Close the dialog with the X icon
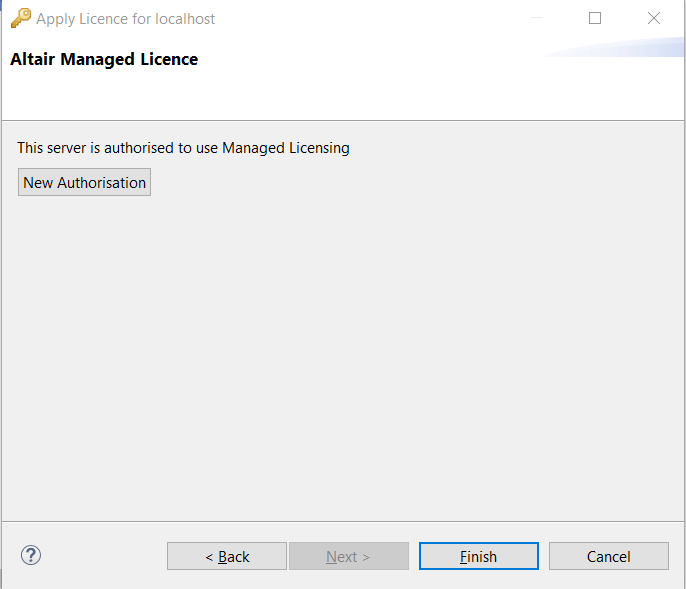 [654, 18]
